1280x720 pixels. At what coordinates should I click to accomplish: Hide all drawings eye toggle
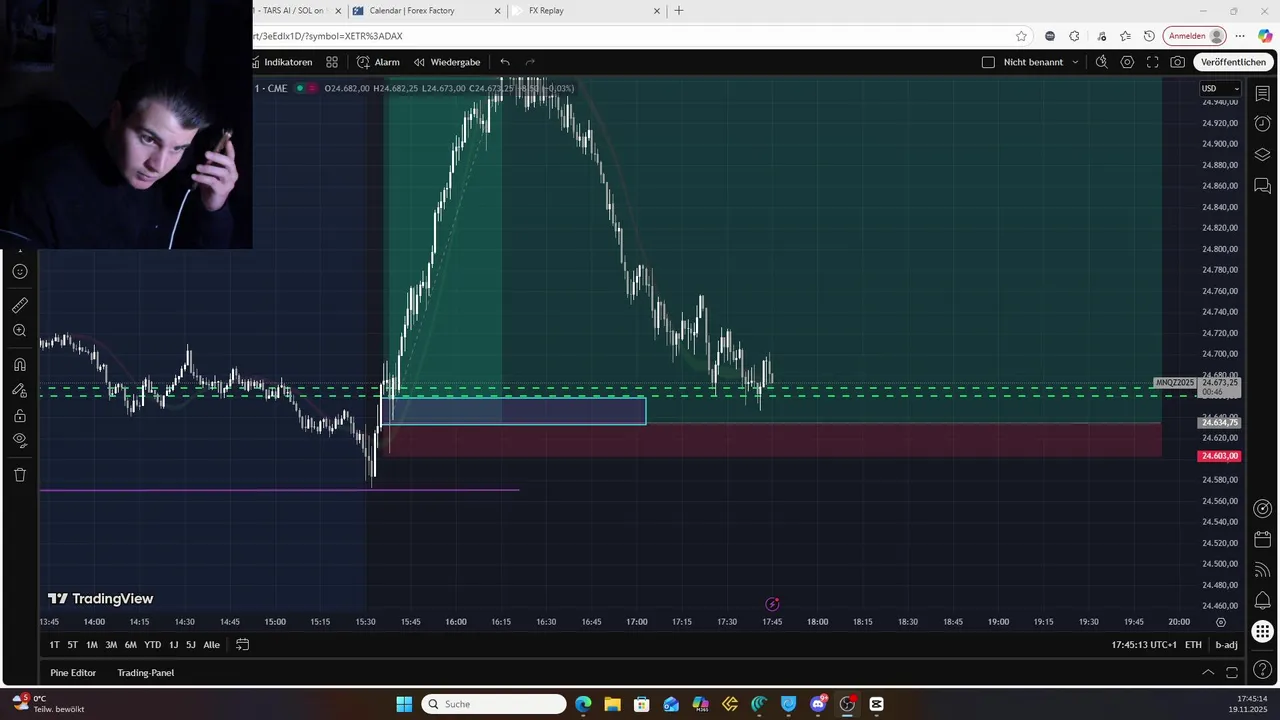[x=19, y=440]
